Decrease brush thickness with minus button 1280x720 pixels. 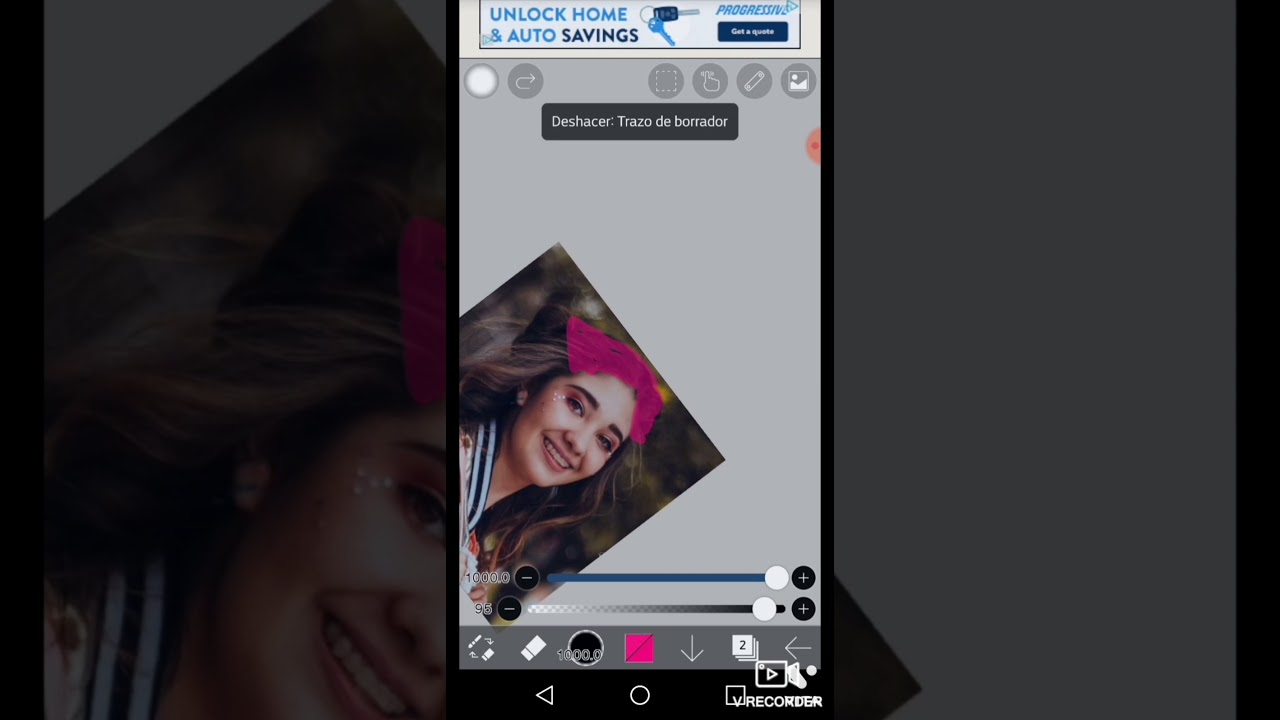tap(527, 578)
